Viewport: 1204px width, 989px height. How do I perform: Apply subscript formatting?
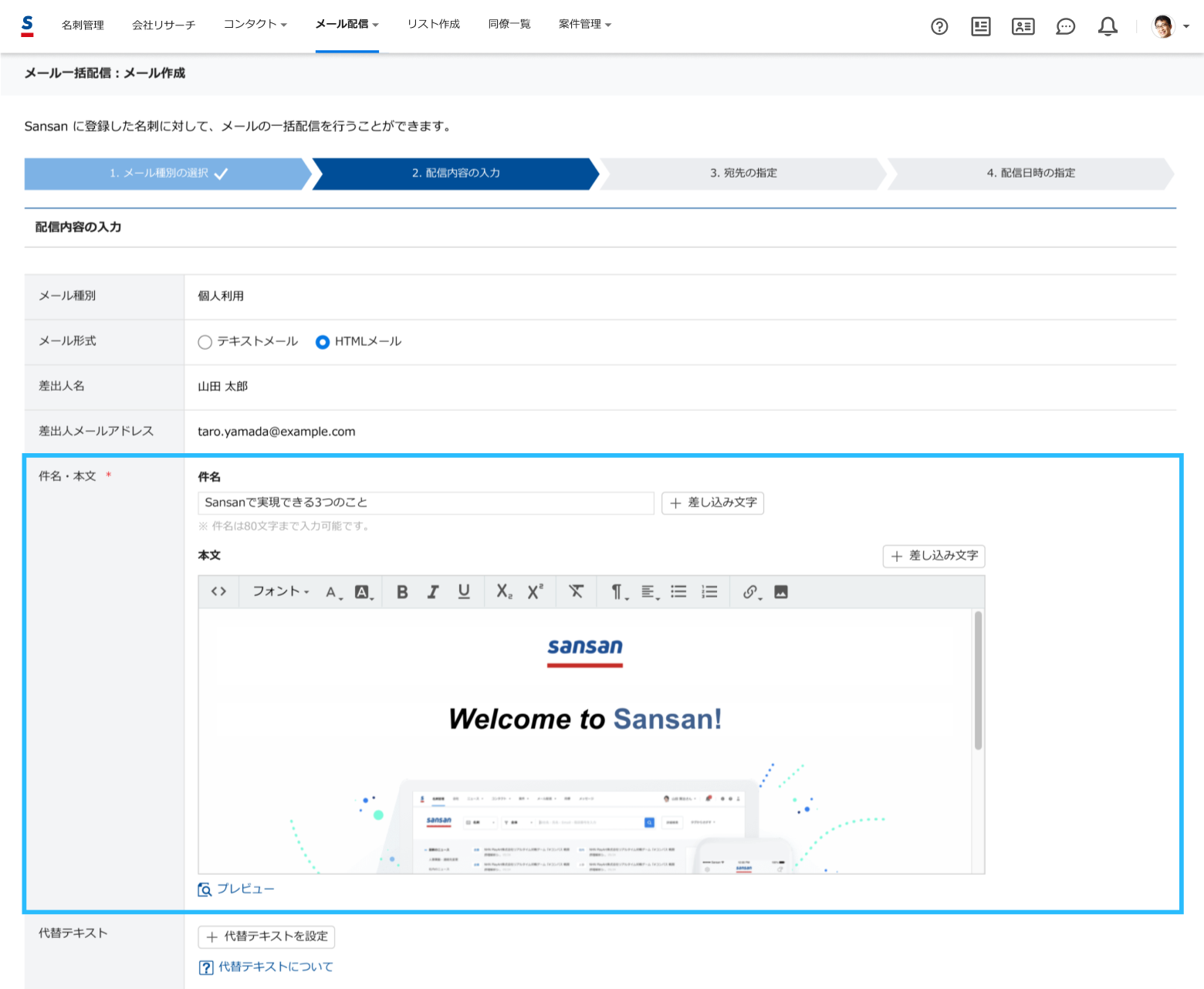(x=504, y=591)
